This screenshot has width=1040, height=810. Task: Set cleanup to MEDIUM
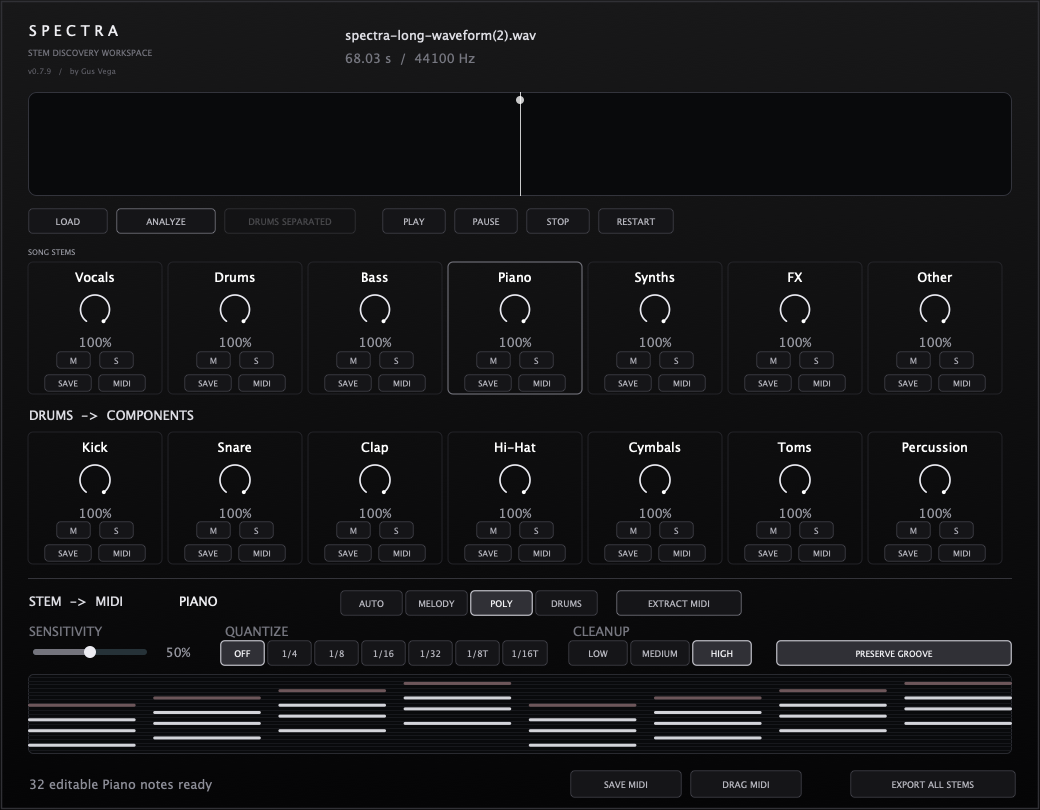(x=660, y=653)
